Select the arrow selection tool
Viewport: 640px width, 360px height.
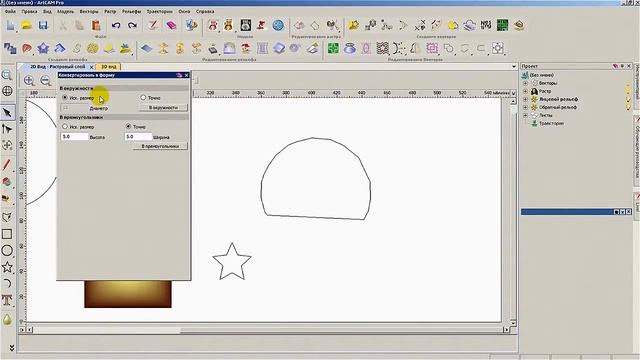click(7, 112)
